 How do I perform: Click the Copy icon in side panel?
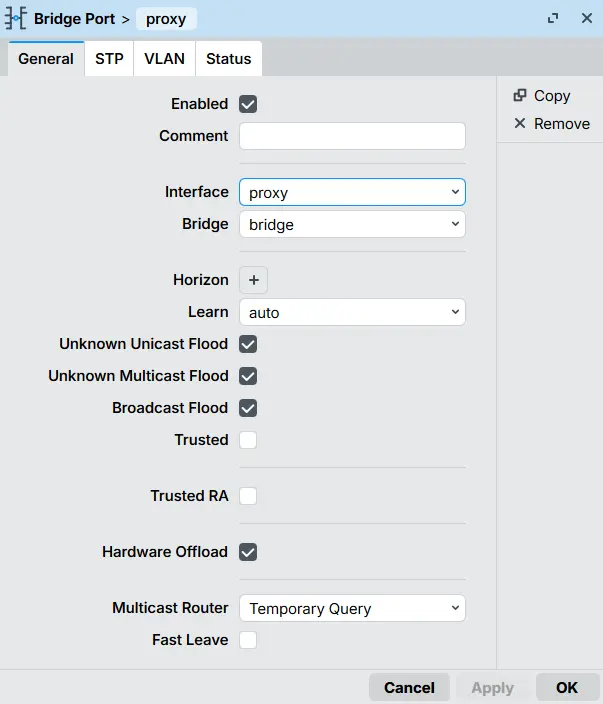[x=520, y=96]
